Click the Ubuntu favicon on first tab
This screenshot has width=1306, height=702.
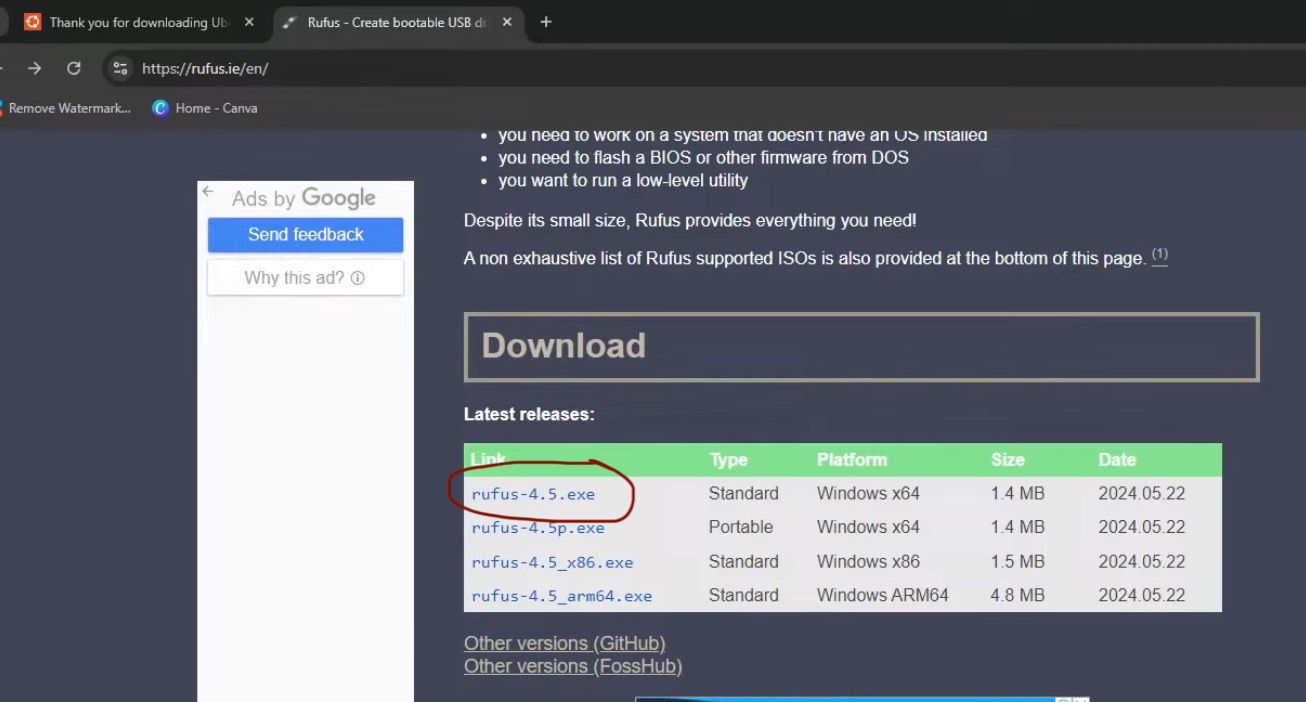point(33,22)
